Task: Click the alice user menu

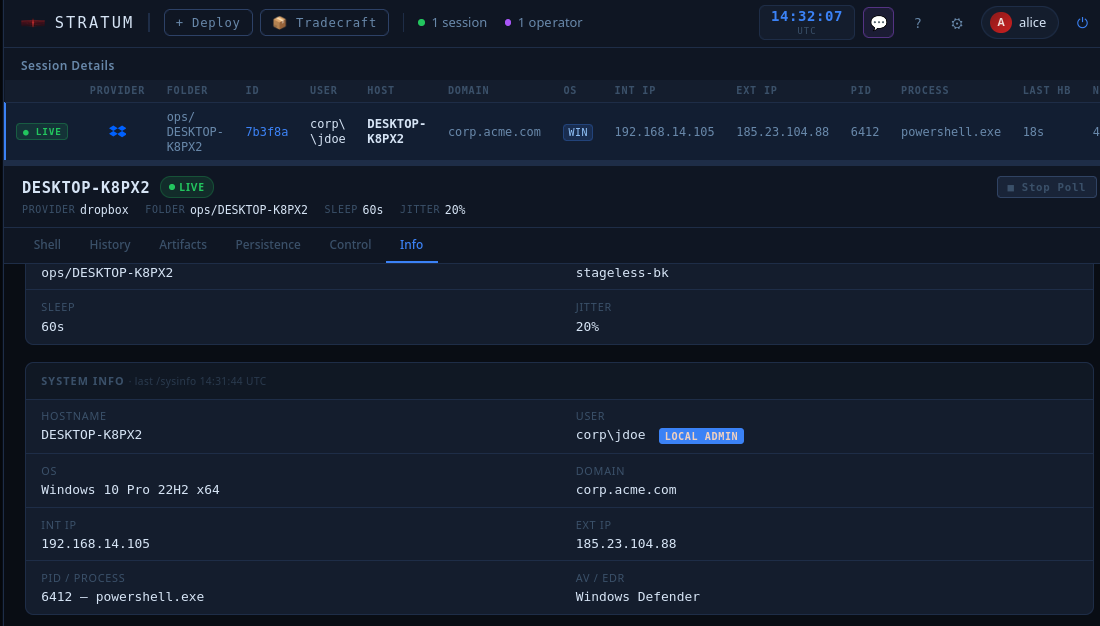Action: (x=1019, y=22)
